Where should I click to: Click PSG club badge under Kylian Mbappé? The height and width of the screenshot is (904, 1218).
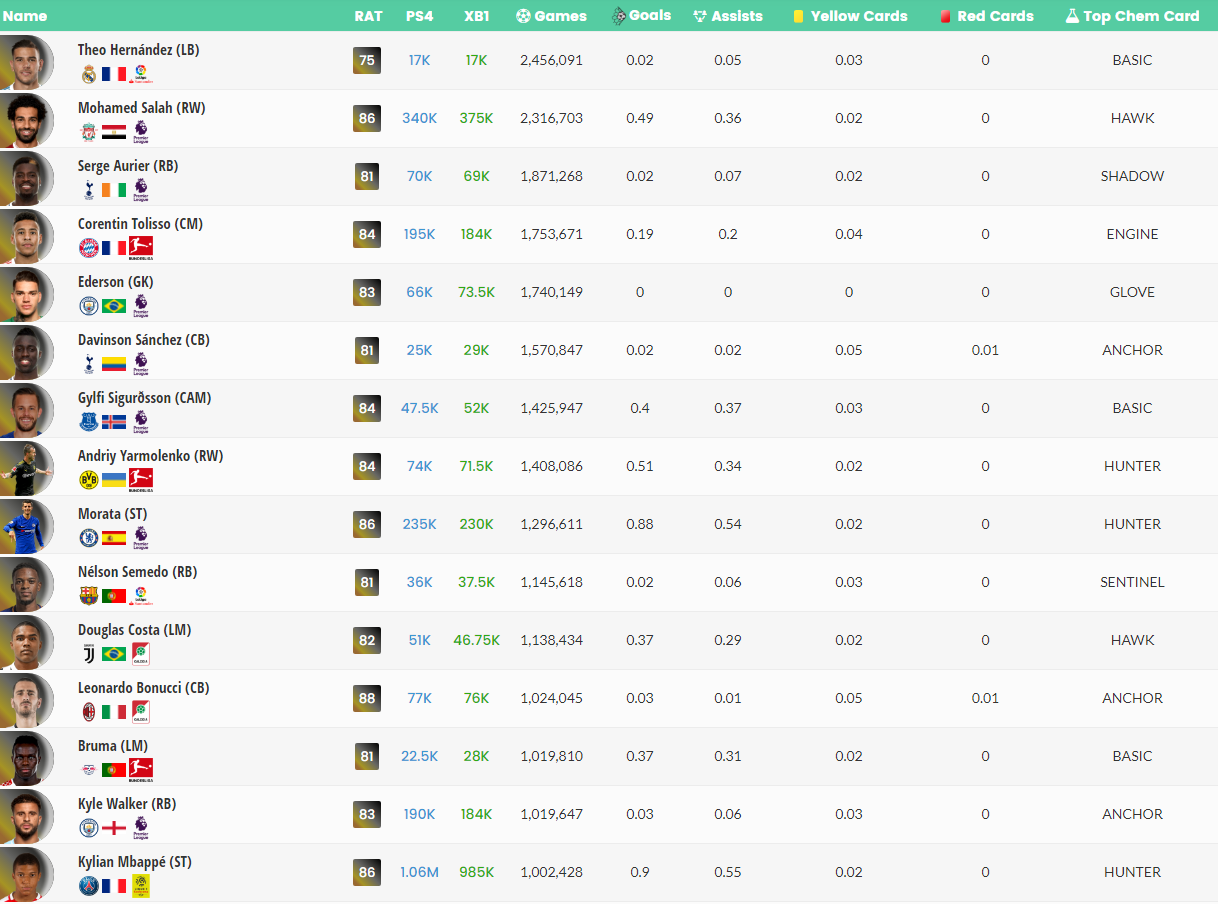(89, 886)
